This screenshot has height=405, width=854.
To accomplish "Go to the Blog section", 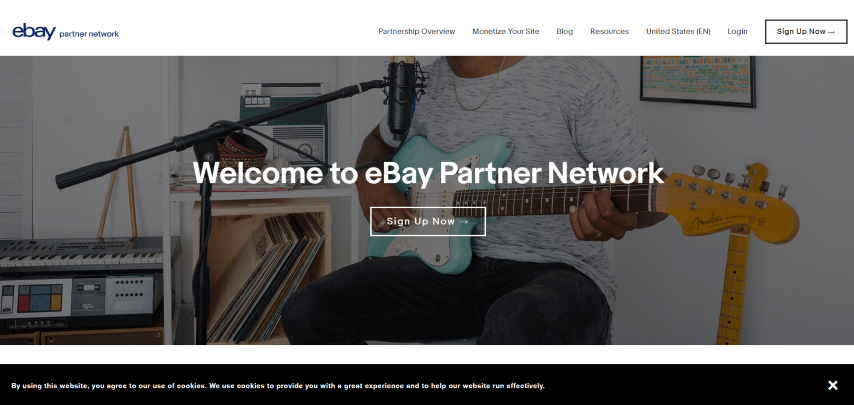I will (x=564, y=32).
